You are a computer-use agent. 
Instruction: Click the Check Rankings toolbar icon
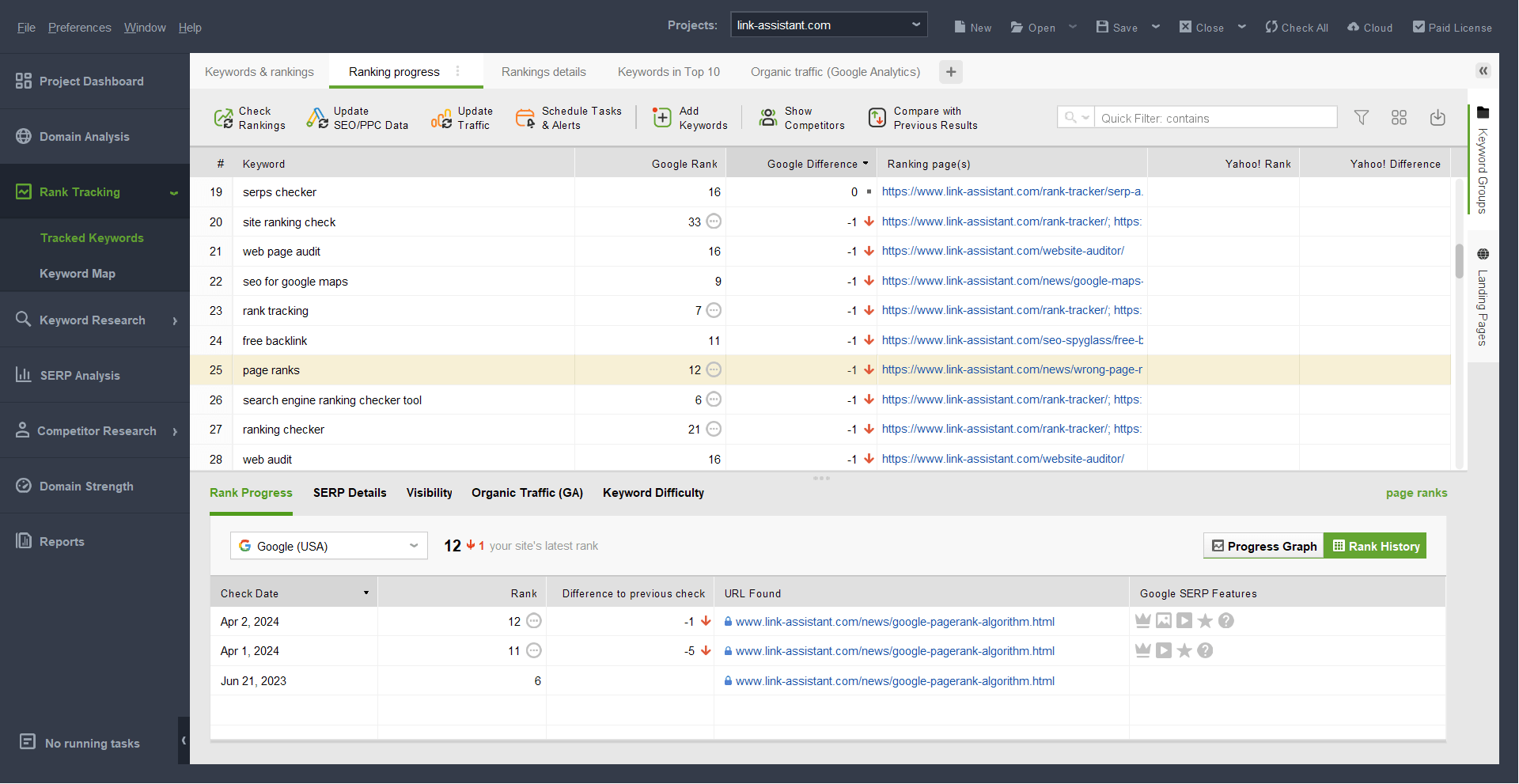[x=224, y=119]
